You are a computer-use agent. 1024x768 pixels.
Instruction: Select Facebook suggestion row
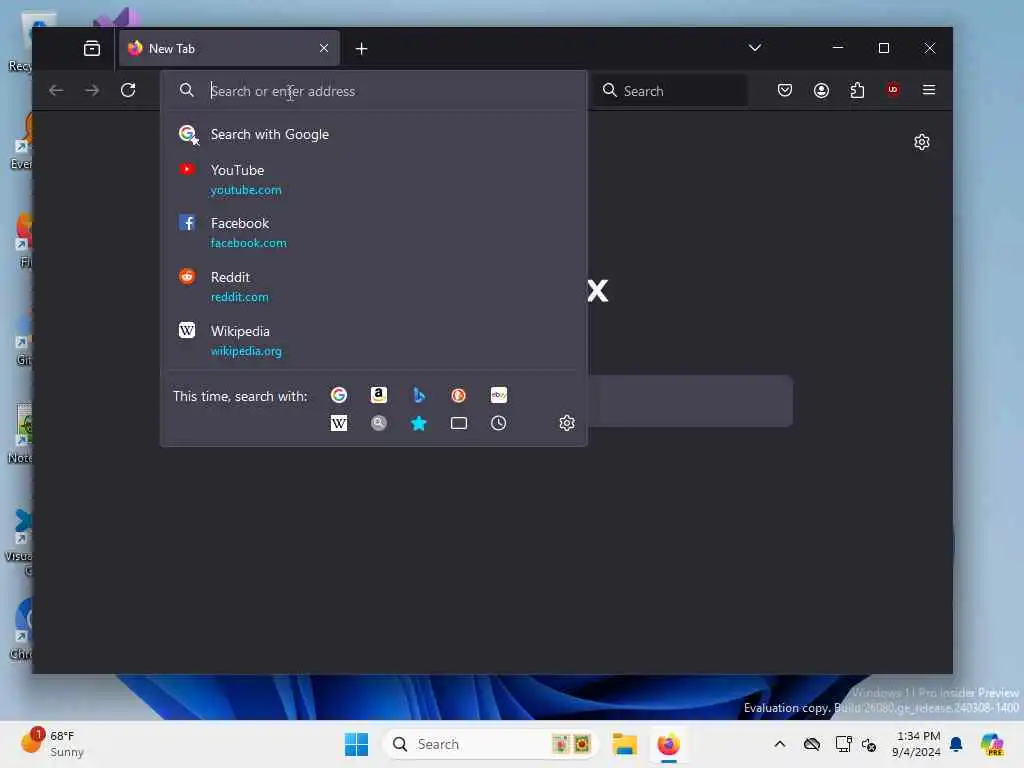[x=374, y=232]
